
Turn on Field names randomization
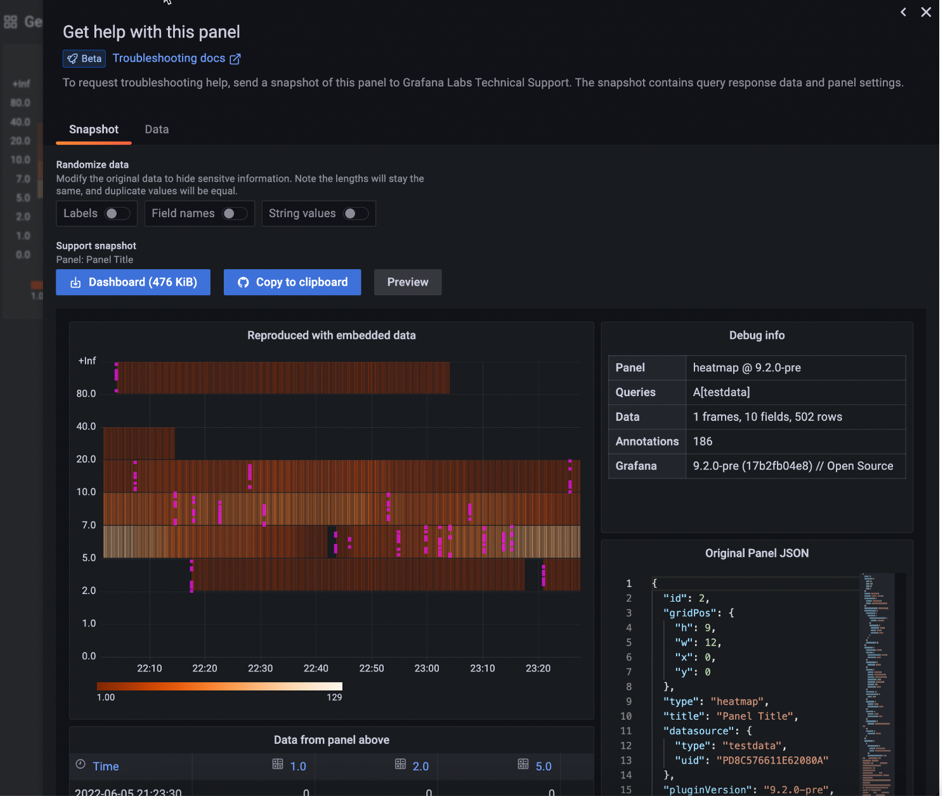[233, 214]
